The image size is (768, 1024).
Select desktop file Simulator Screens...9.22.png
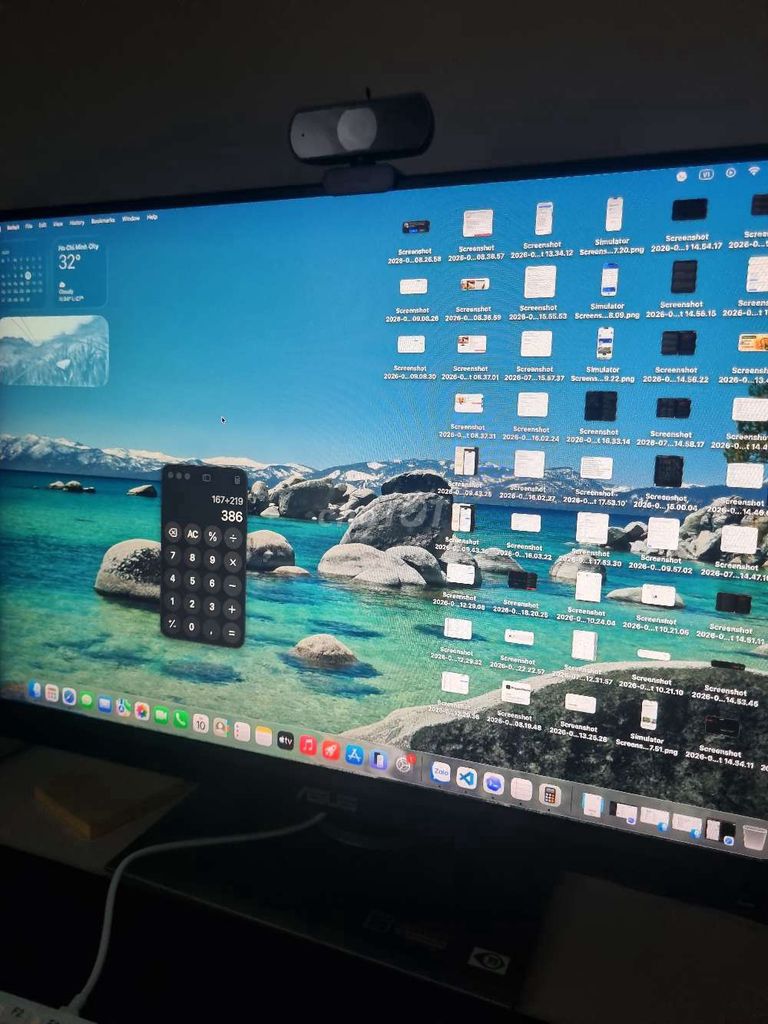coord(603,355)
